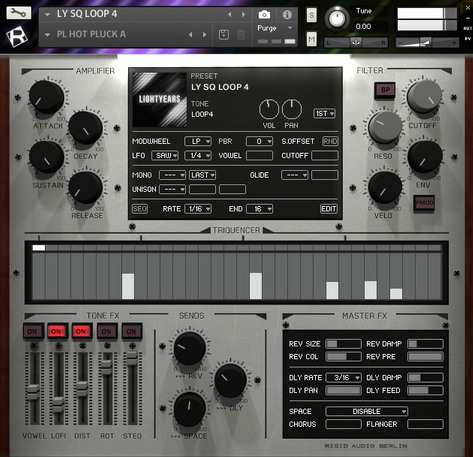Click the GLIDE amount value field
The image size is (473, 457).
tap(325, 175)
